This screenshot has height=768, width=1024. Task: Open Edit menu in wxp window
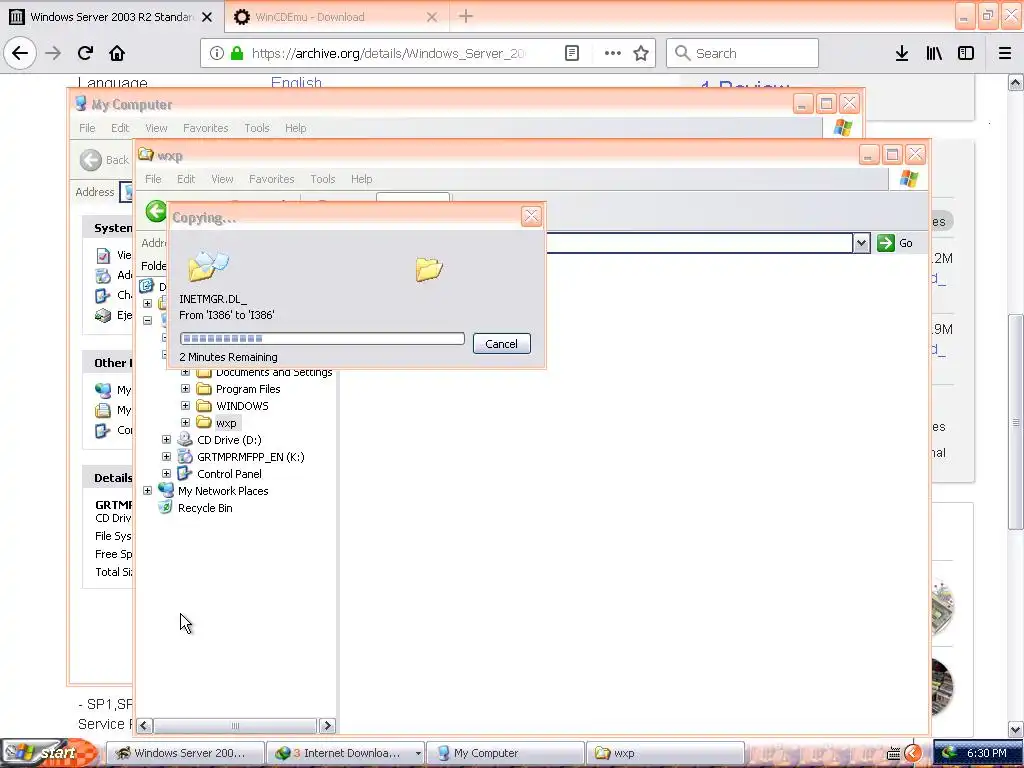(186, 179)
